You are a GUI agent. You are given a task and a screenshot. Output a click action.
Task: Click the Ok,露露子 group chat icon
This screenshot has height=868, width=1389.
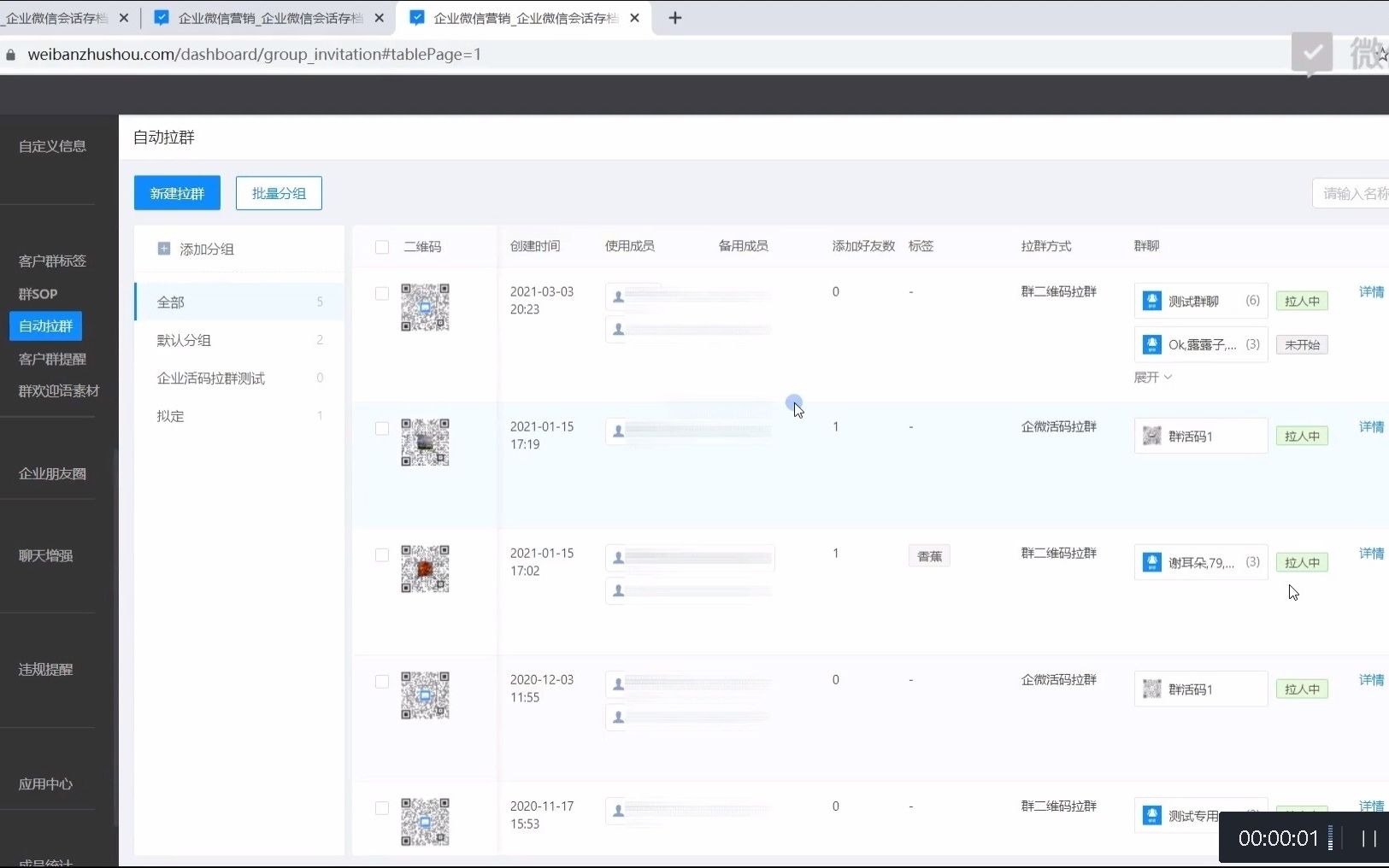point(1152,344)
